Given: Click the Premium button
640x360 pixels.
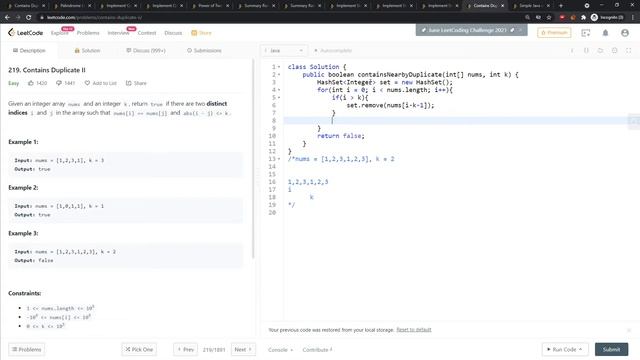Looking at the screenshot, I should pyautogui.click(x=554, y=33).
